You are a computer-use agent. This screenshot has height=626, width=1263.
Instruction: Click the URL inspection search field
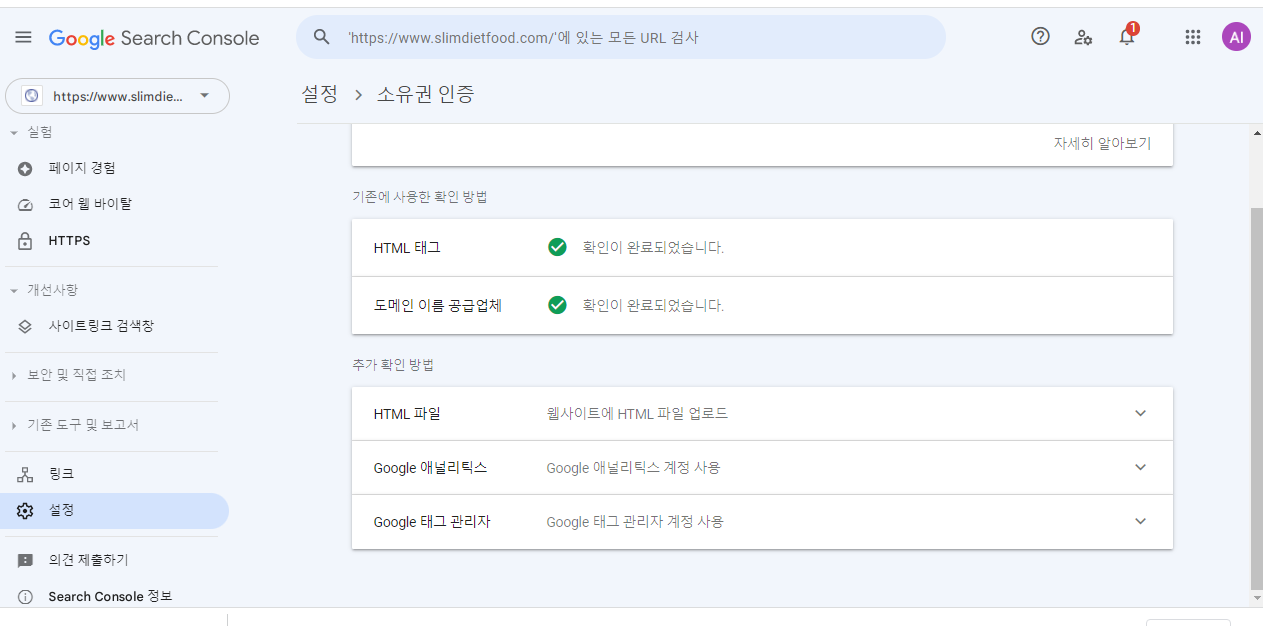click(620, 37)
